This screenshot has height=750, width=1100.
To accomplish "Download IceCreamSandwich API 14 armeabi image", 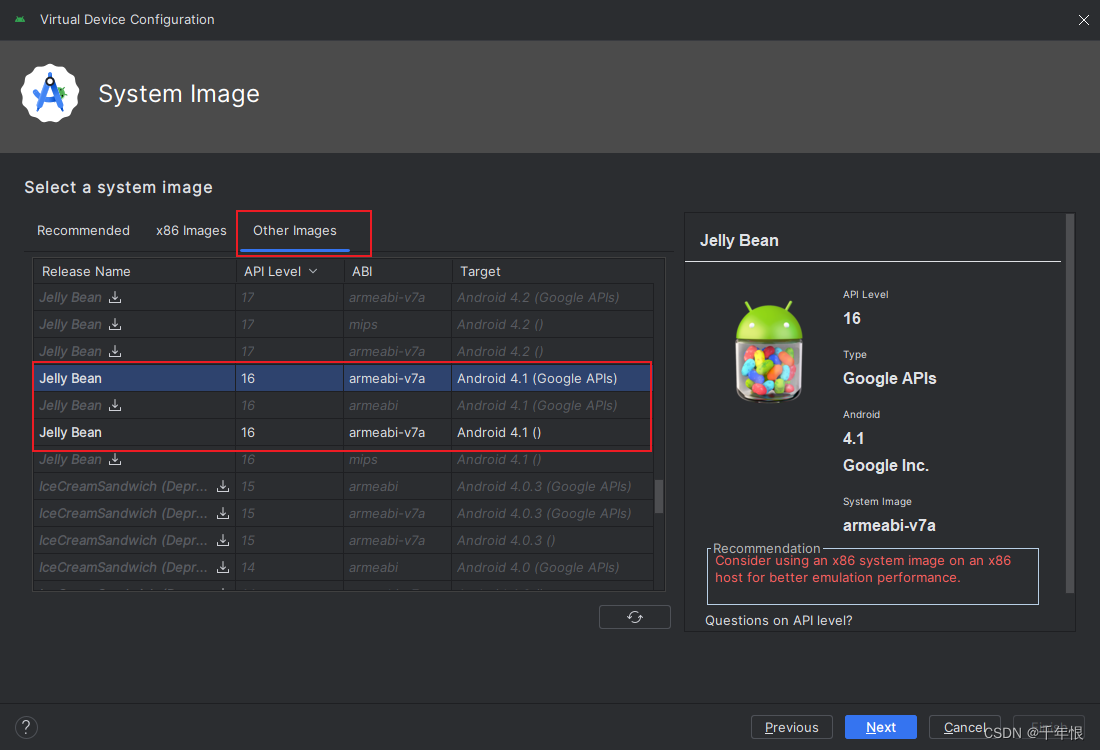I will point(223,568).
